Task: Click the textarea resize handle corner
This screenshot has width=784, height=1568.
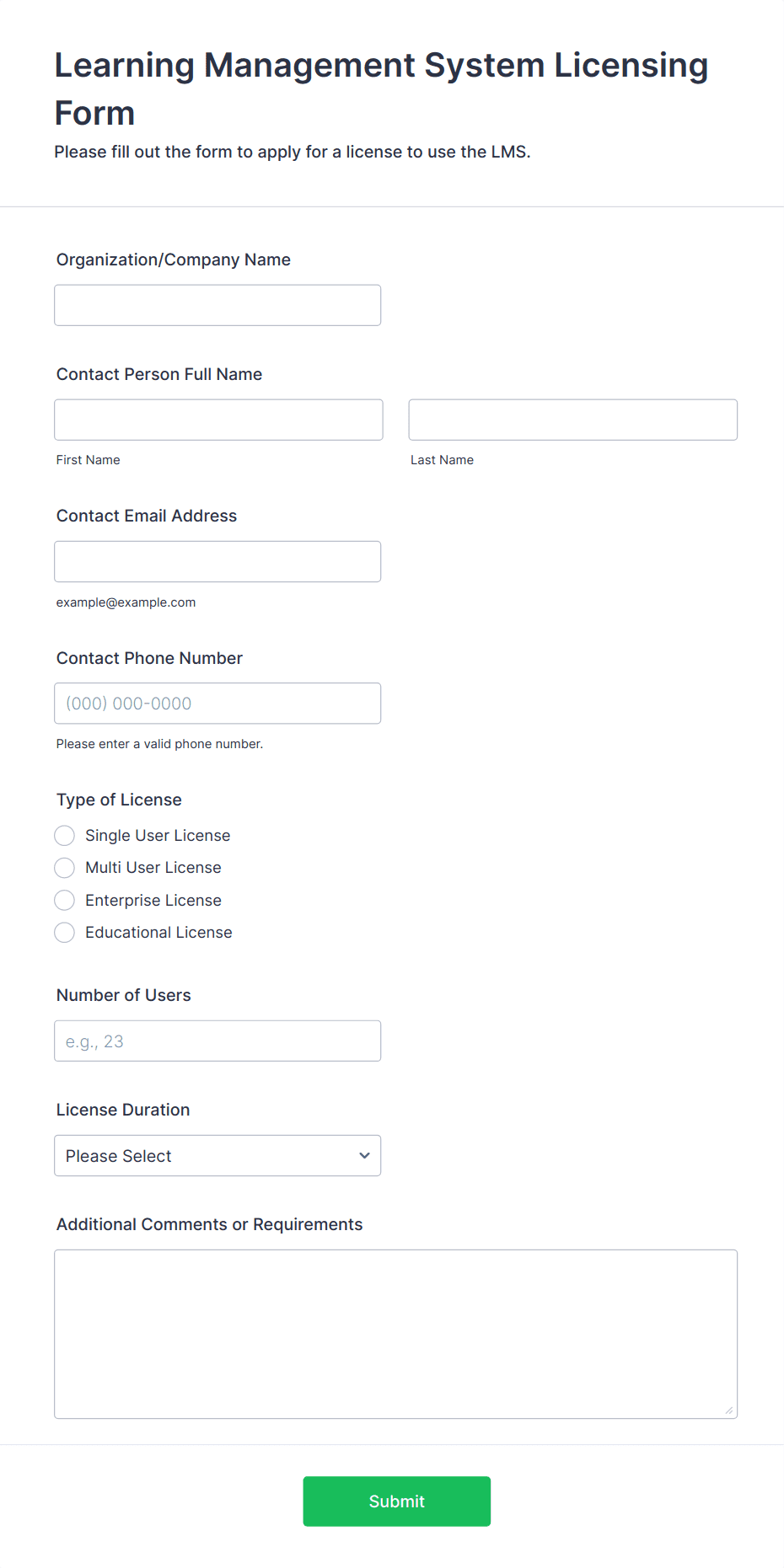Action: [x=729, y=1410]
